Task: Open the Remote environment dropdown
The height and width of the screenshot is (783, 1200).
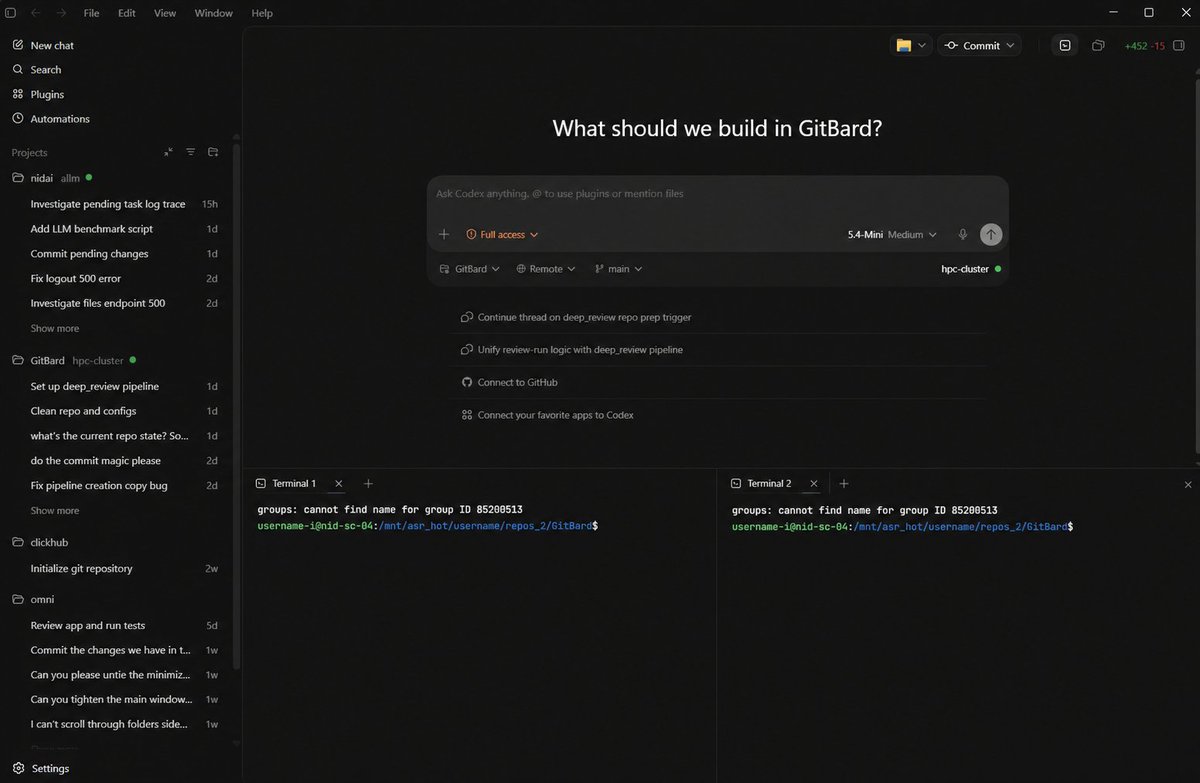Action: point(546,269)
